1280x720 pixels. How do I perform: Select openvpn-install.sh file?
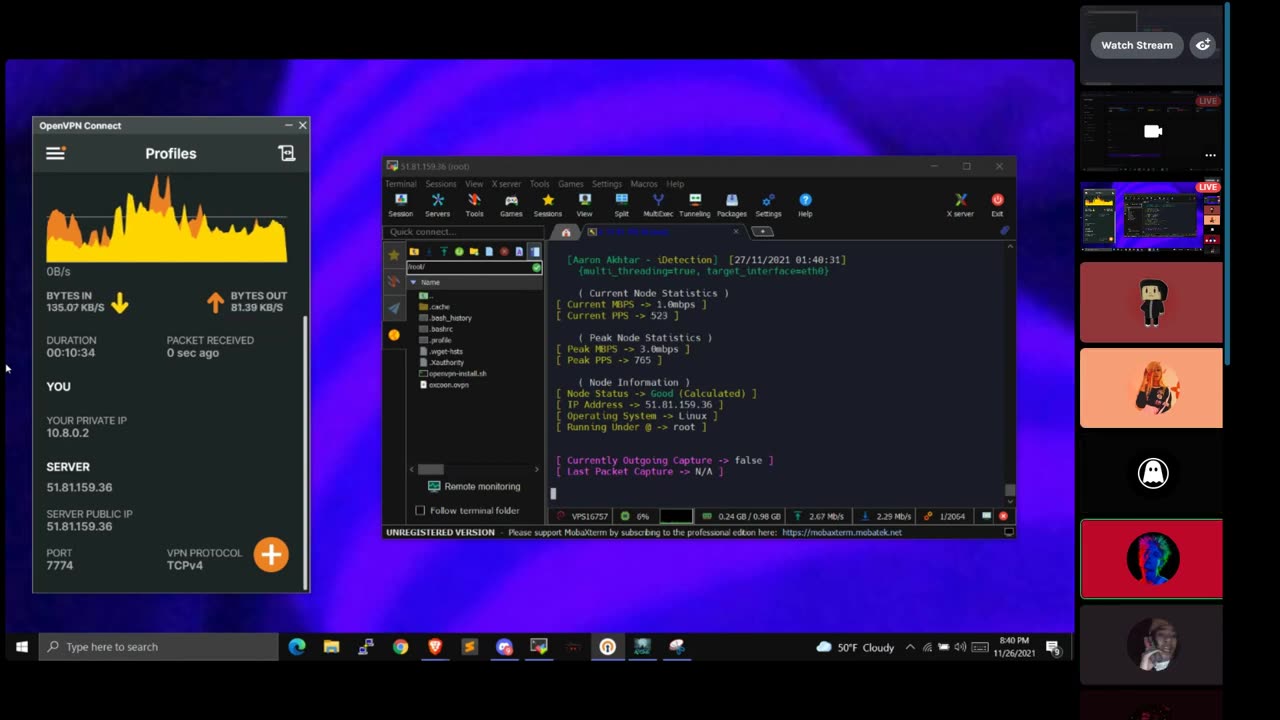click(x=453, y=373)
